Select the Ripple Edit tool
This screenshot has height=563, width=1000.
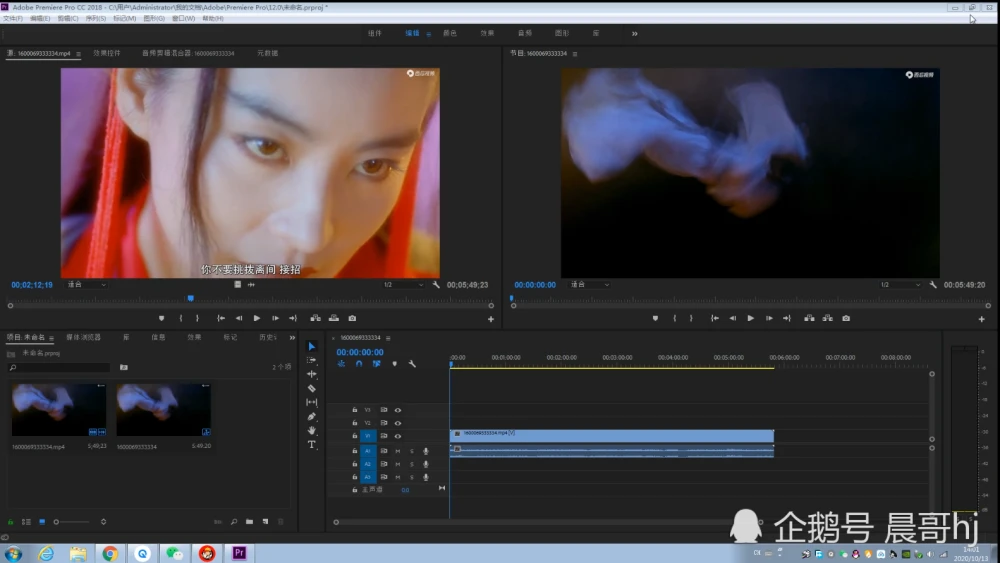tap(311, 374)
